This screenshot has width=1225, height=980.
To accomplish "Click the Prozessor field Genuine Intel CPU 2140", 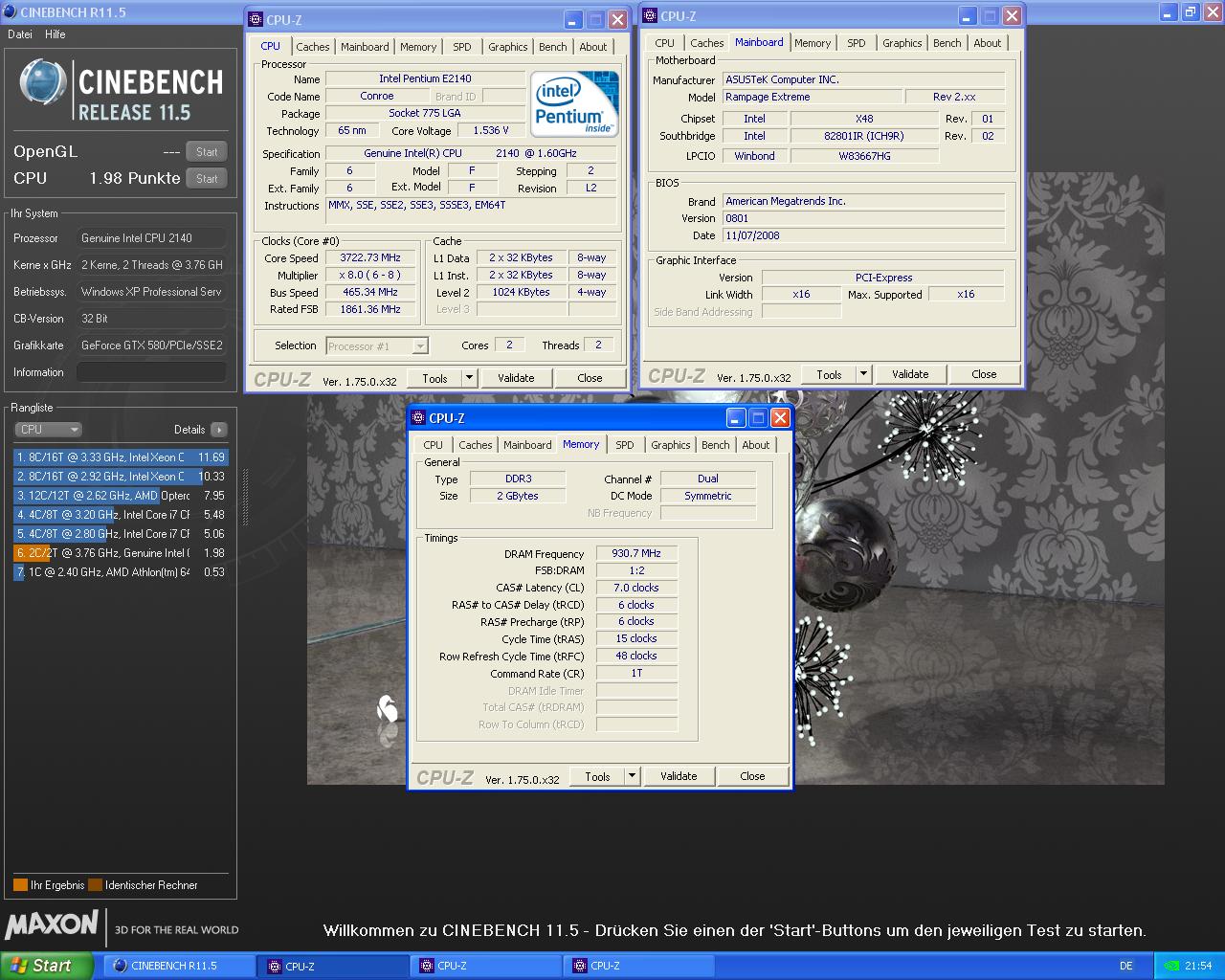I will pos(151,238).
